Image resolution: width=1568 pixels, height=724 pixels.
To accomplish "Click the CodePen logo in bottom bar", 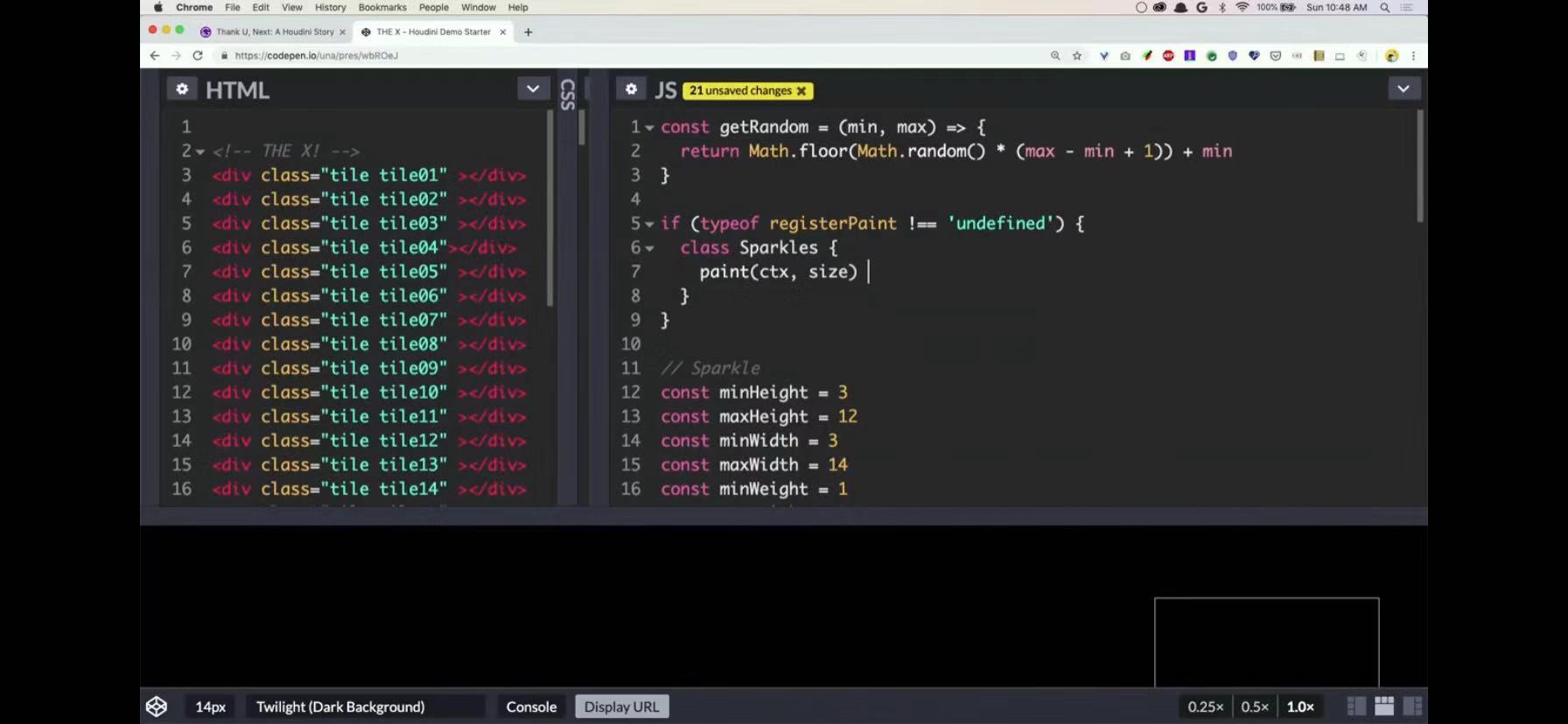I will coord(157,707).
